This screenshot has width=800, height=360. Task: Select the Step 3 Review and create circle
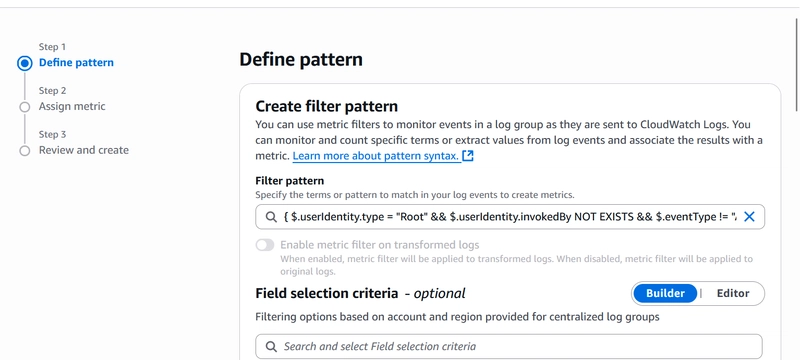24,151
